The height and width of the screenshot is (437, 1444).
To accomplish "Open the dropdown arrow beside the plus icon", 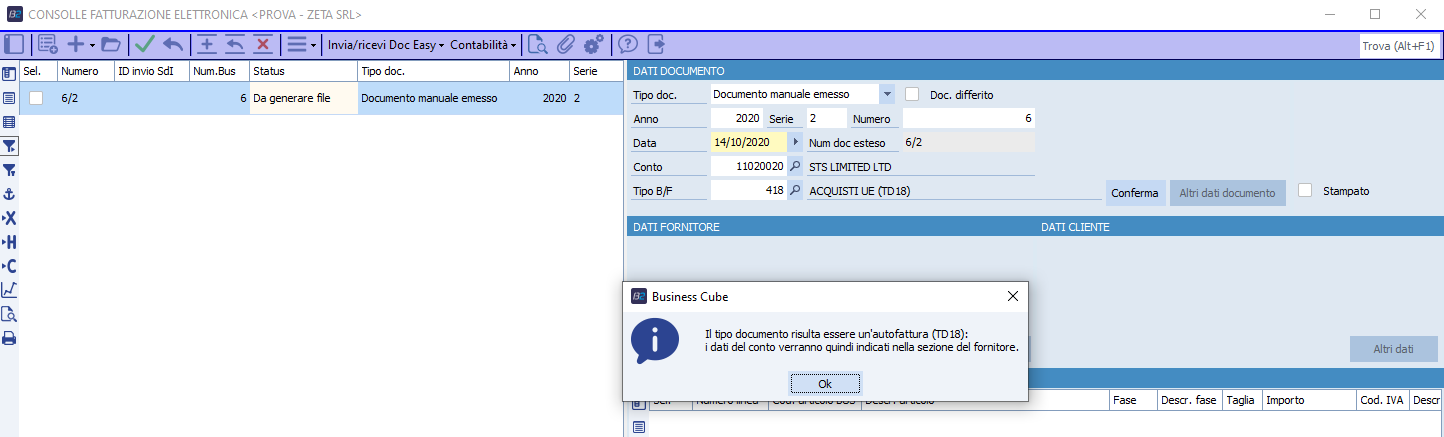I will point(92,45).
